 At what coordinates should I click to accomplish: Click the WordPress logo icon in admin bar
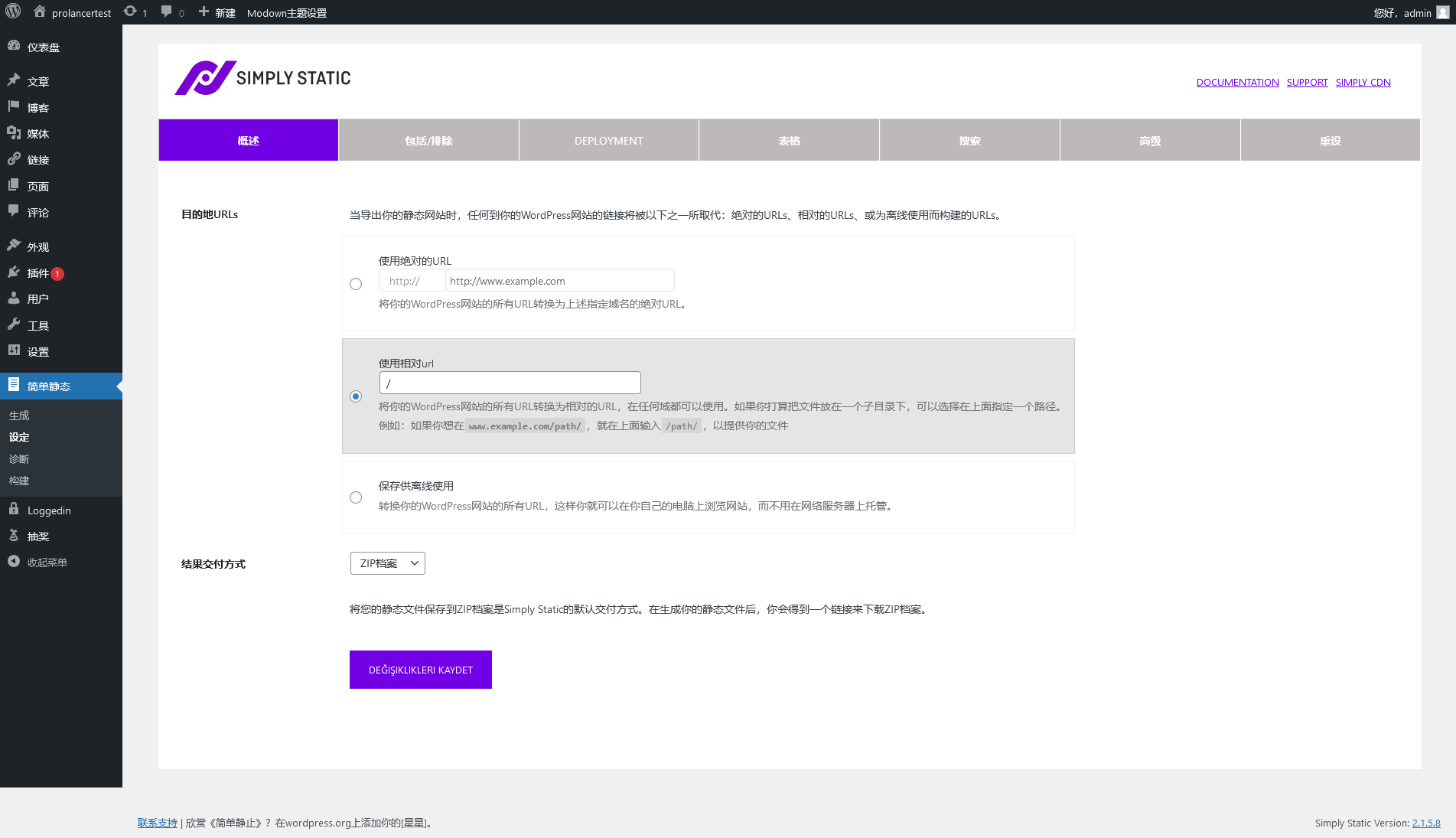(x=13, y=12)
